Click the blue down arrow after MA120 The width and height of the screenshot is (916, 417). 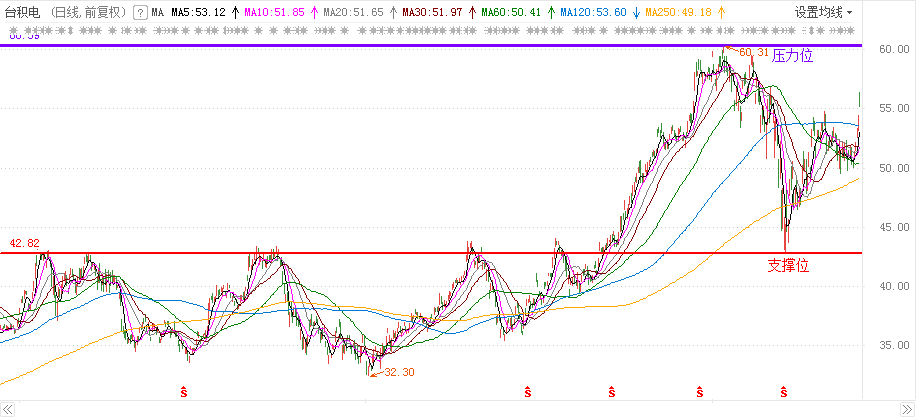click(635, 13)
